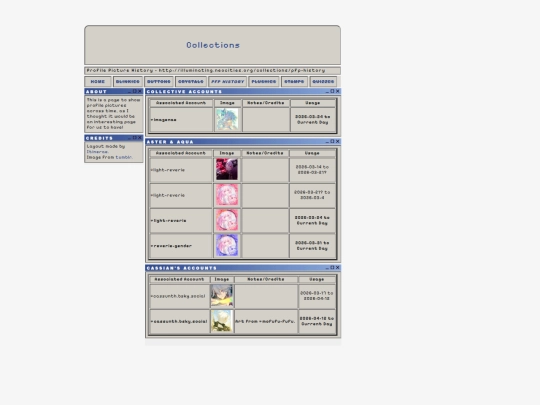Click the X icon on Cassian's Accounts window
This screenshot has width=540, height=405.
tap(338, 268)
